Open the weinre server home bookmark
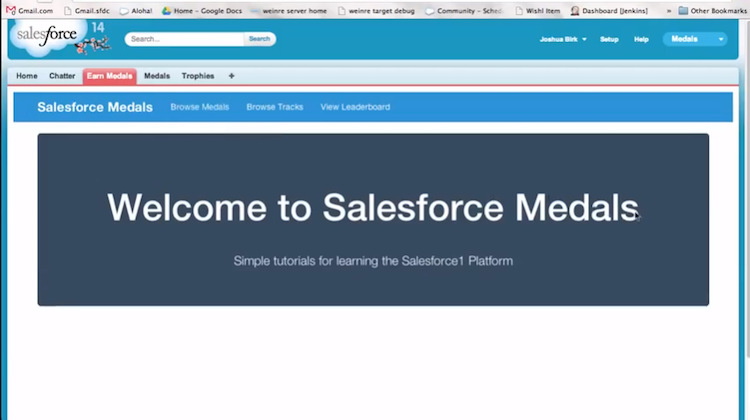Screen dimensions: 750x420 pos(288,11)
